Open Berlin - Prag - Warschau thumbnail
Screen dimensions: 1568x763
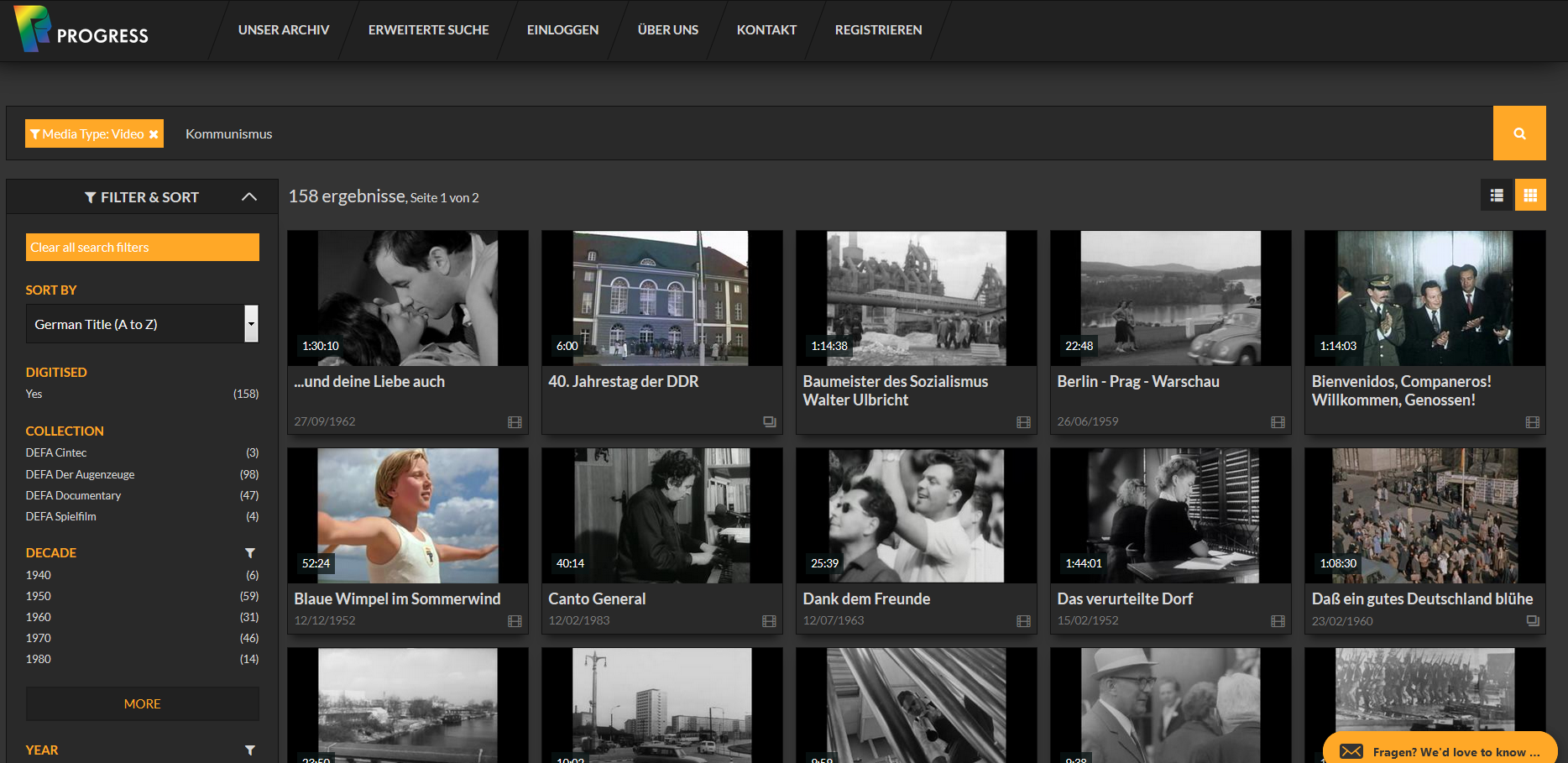click(1171, 298)
